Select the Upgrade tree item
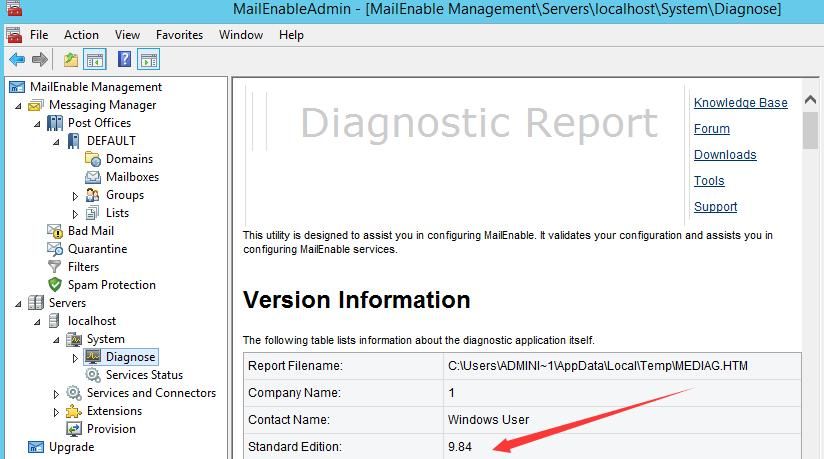Image resolution: width=824 pixels, height=459 pixels. (71, 447)
